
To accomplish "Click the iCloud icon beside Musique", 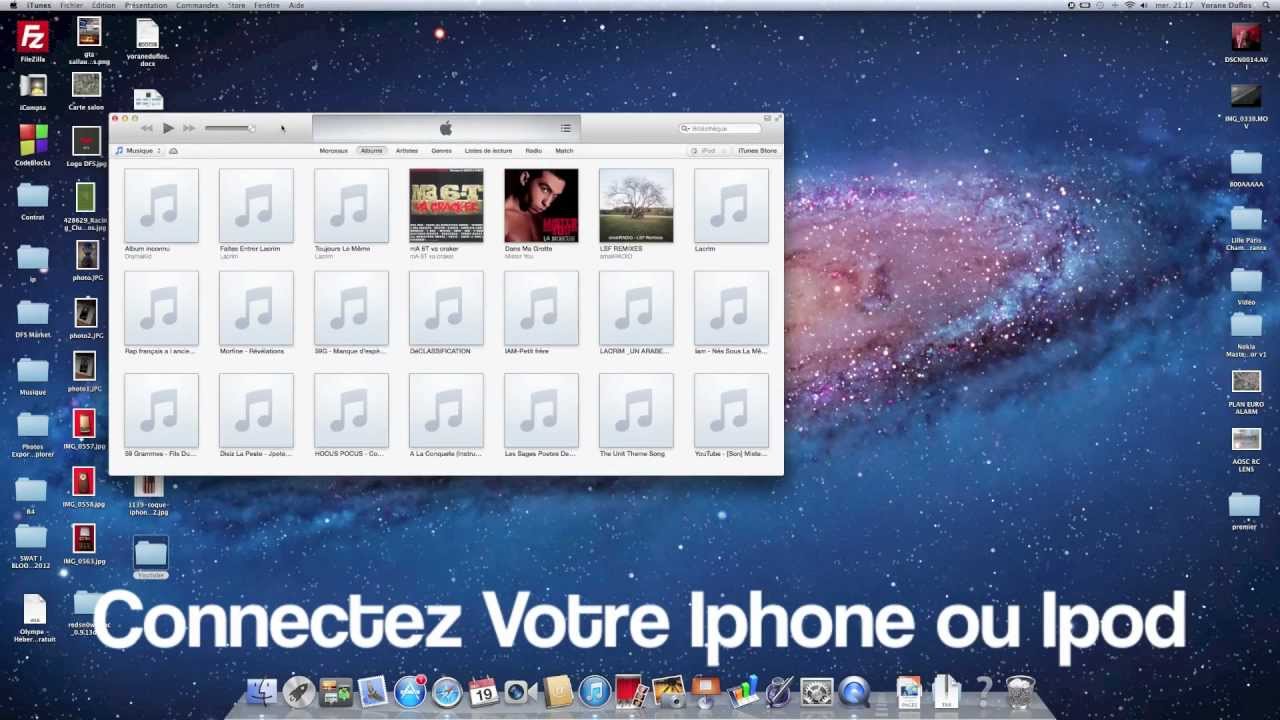I will coord(173,151).
